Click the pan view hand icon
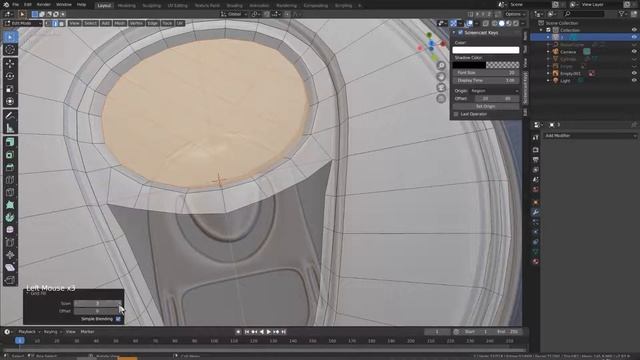This screenshot has height=360, width=640. [441, 77]
